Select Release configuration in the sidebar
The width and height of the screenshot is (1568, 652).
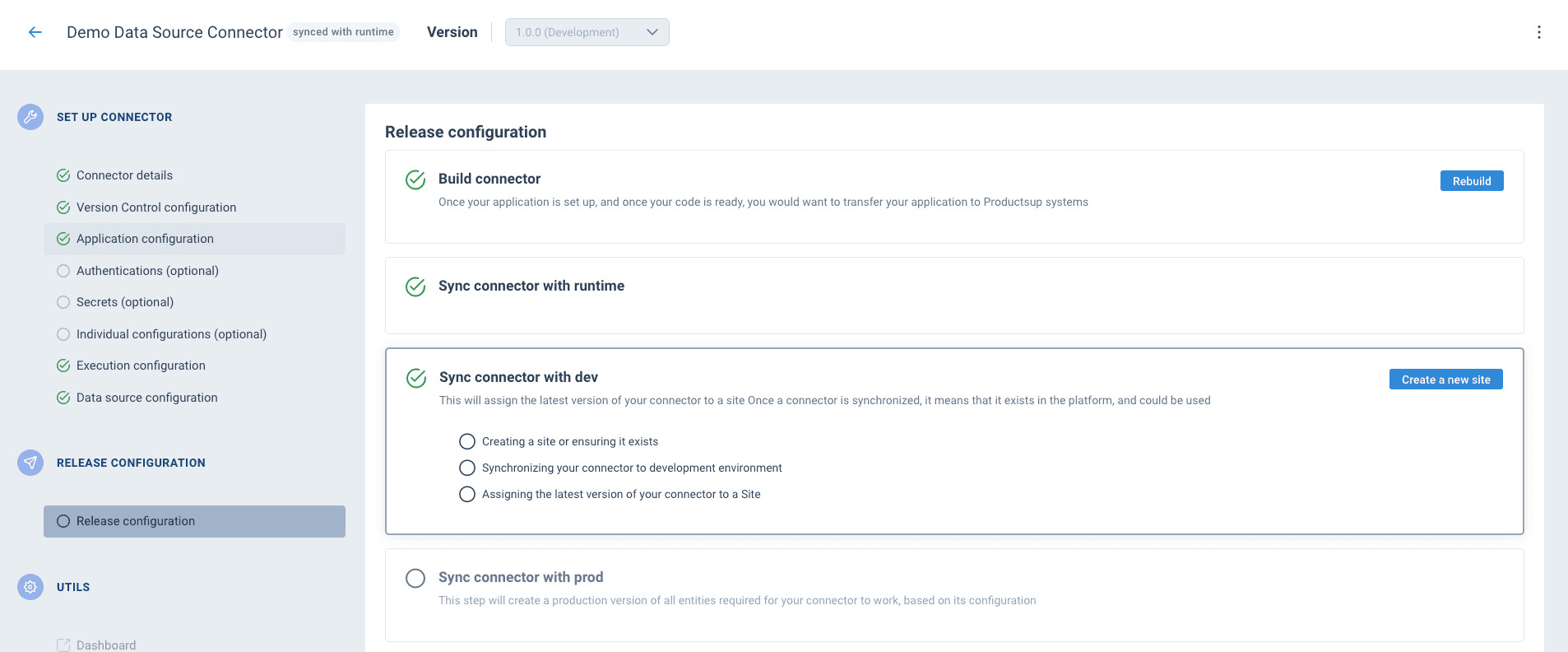click(x=136, y=521)
